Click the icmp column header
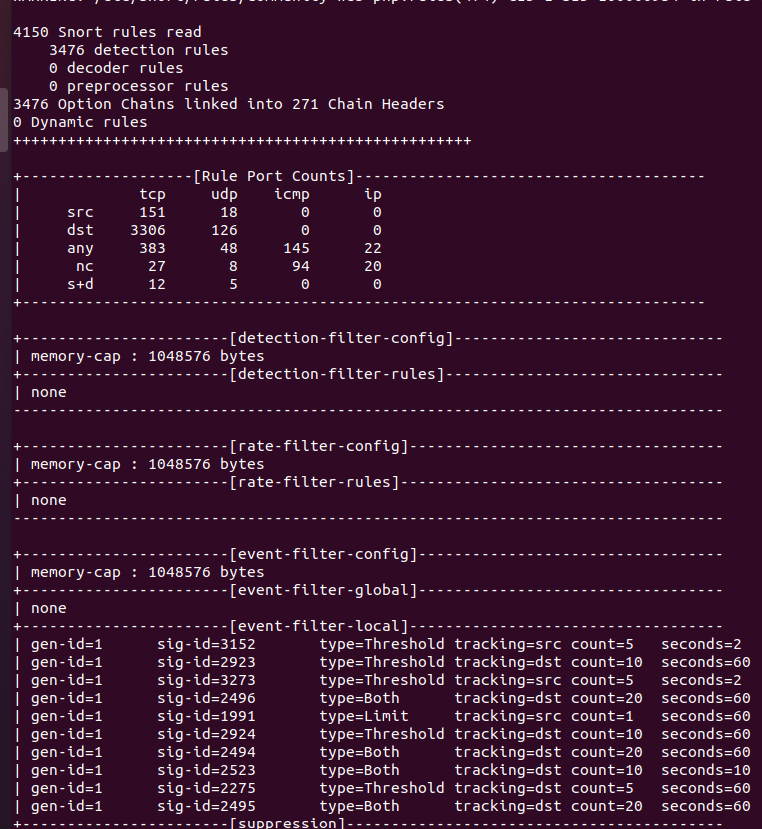The height and width of the screenshot is (829, 762). pyautogui.click(x=291, y=194)
